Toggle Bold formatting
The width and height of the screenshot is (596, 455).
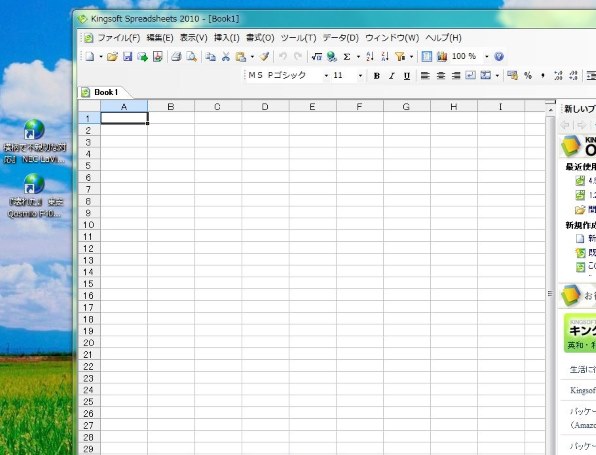pyautogui.click(x=377, y=76)
